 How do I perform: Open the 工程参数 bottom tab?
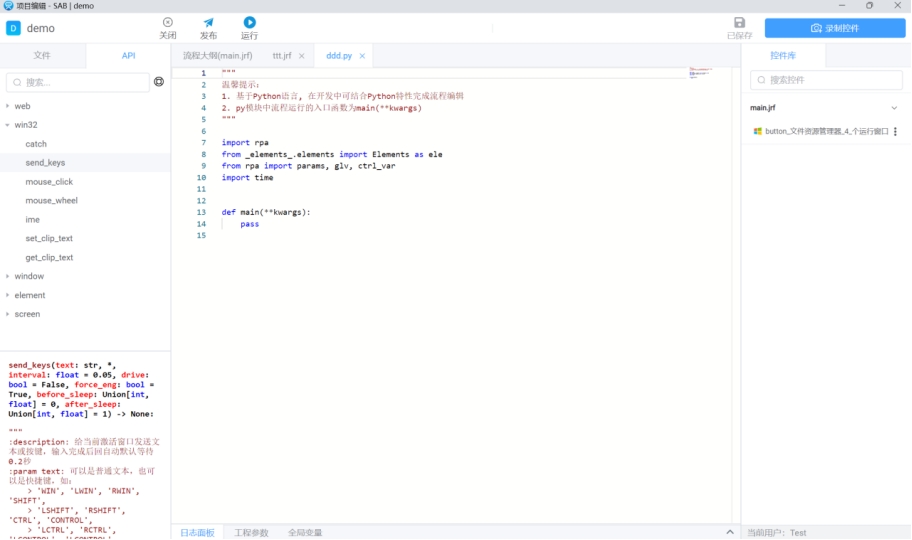[x=251, y=532]
